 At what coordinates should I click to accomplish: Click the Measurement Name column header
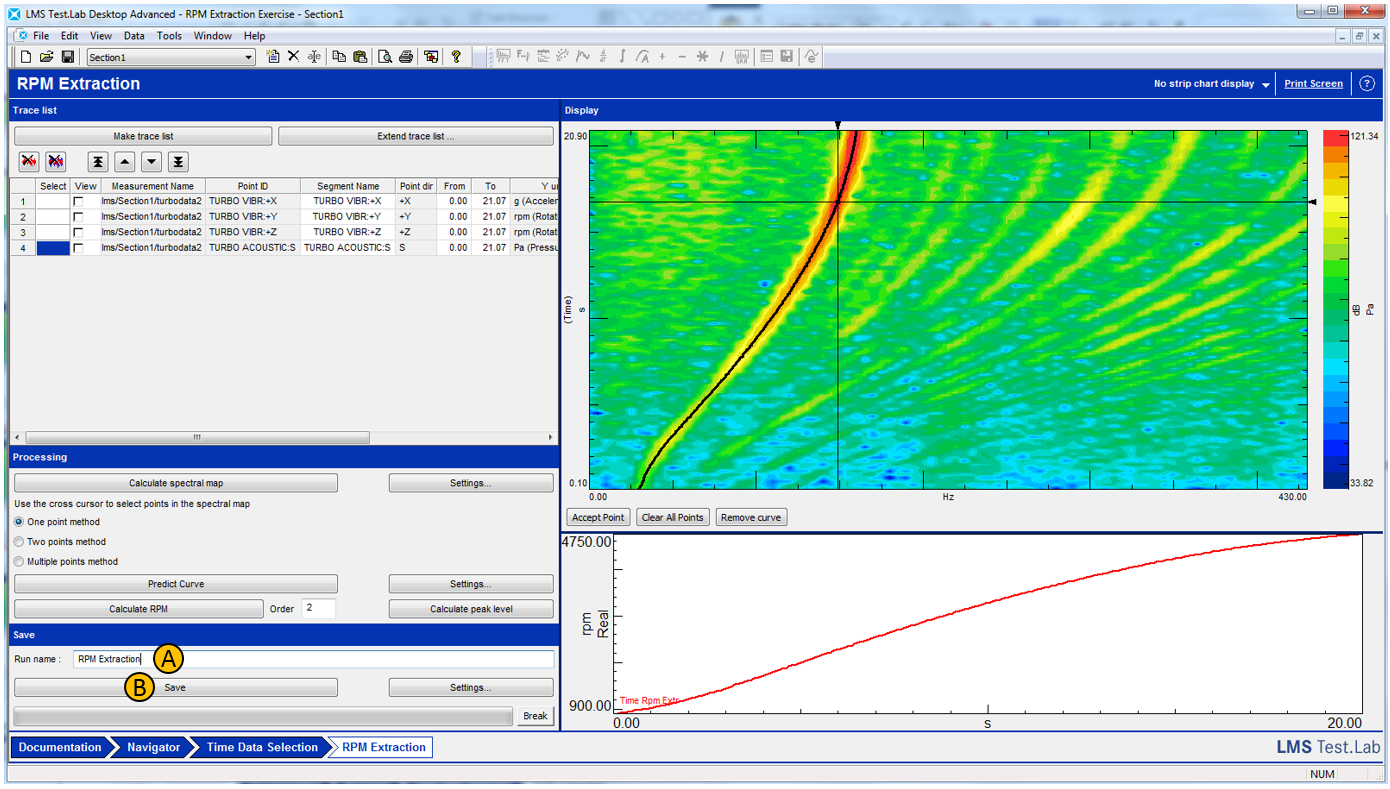153,186
